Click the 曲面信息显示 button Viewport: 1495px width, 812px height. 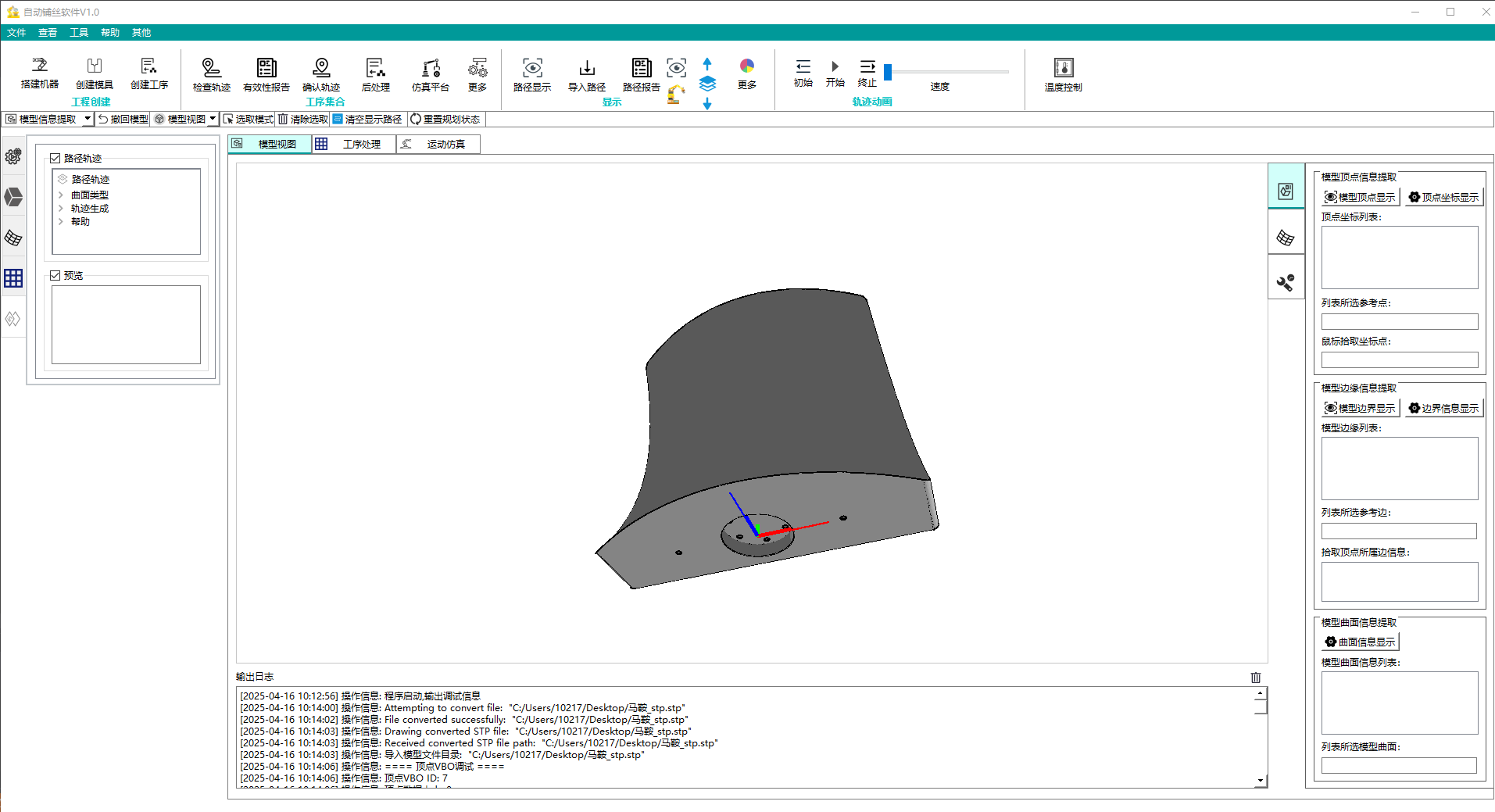1360,642
